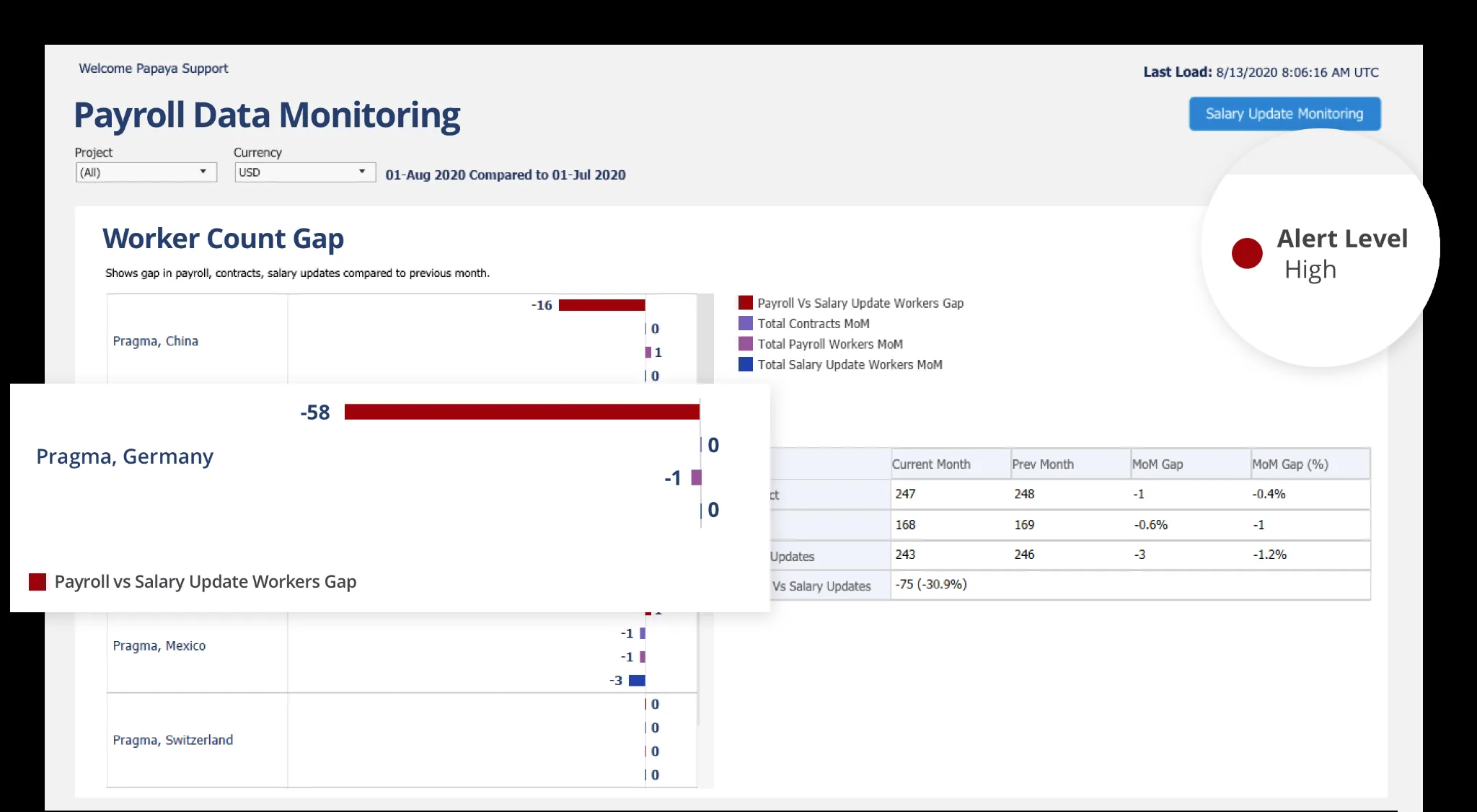Click the -3 blue bar for Pragma, Mexico

pos(637,680)
